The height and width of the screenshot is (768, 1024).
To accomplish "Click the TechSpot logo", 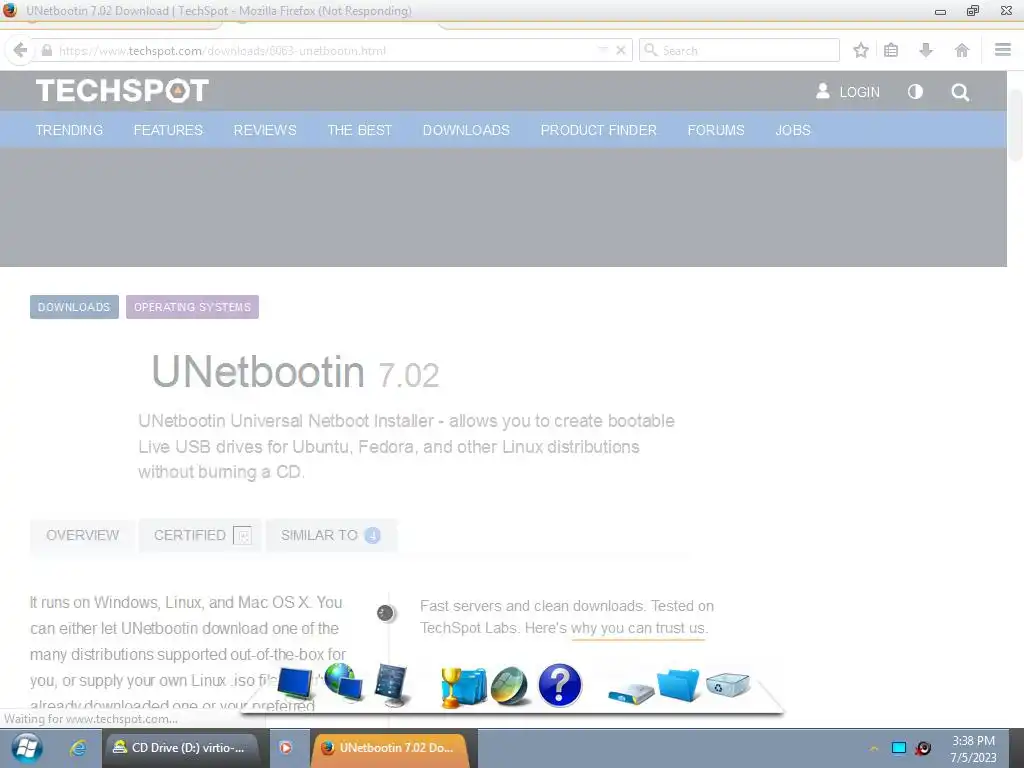I will point(122,91).
